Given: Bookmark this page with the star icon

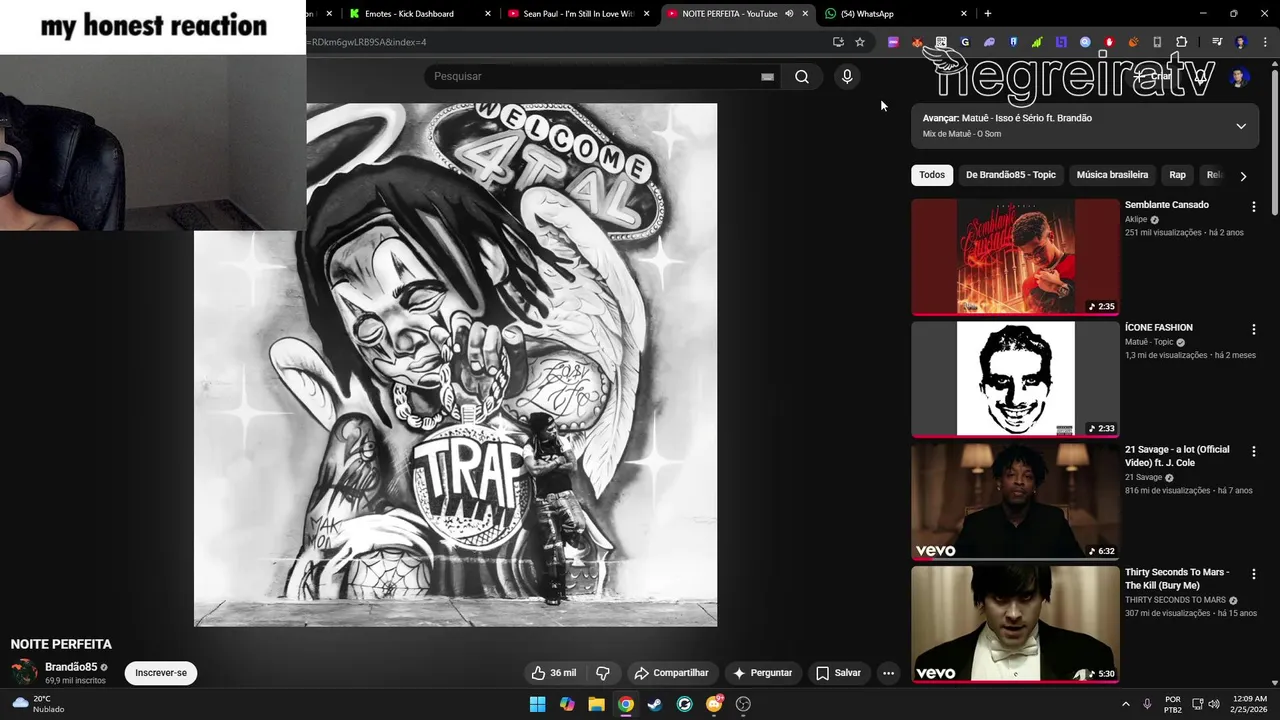Looking at the screenshot, I should (x=860, y=42).
